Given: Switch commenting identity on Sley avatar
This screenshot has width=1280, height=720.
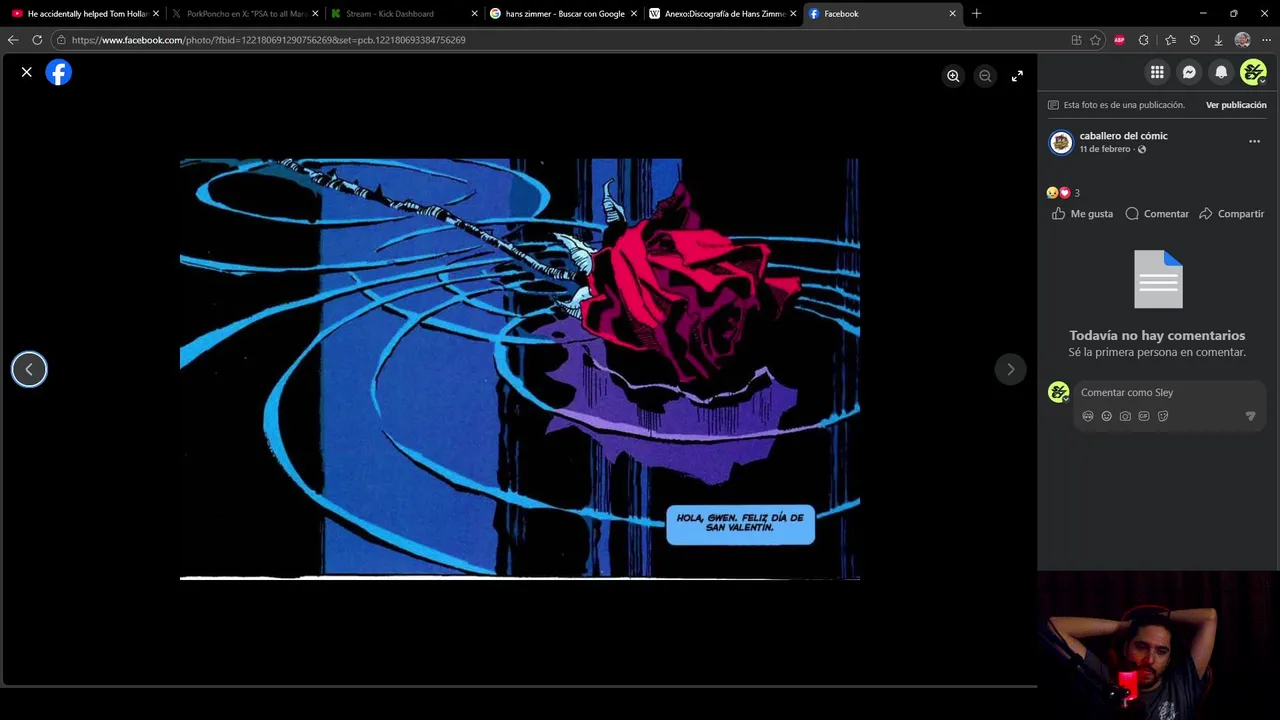Looking at the screenshot, I should click(x=1059, y=393).
